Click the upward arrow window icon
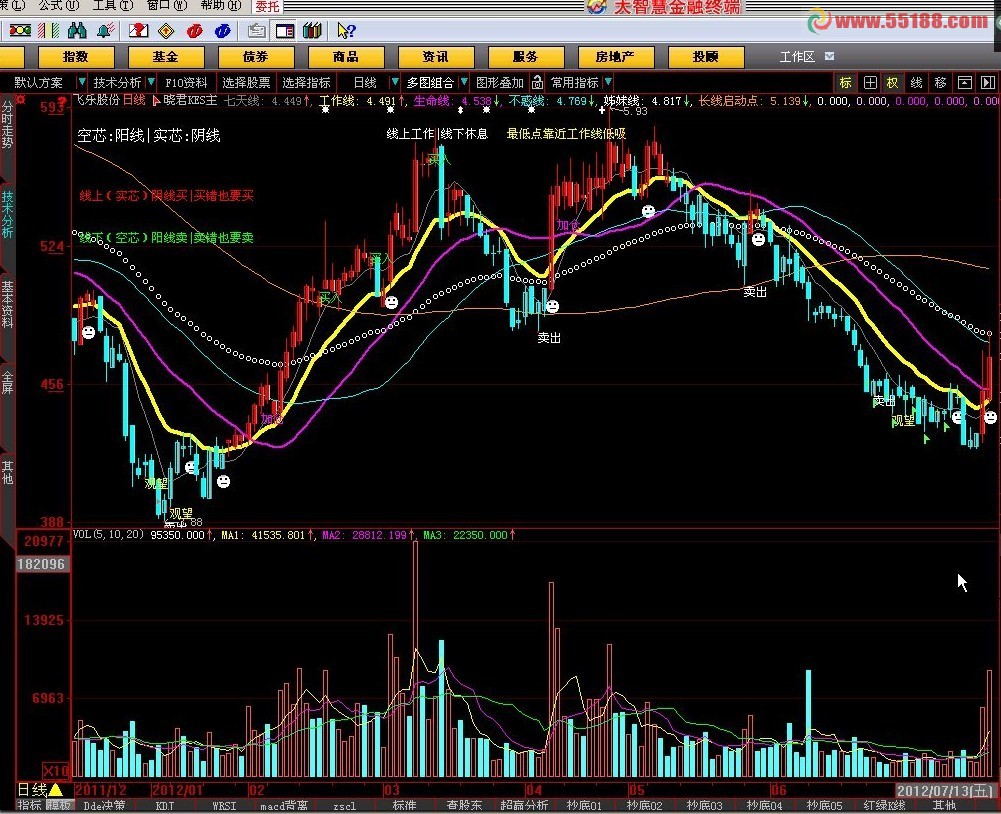The width and height of the screenshot is (1001, 814). (x=964, y=82)
